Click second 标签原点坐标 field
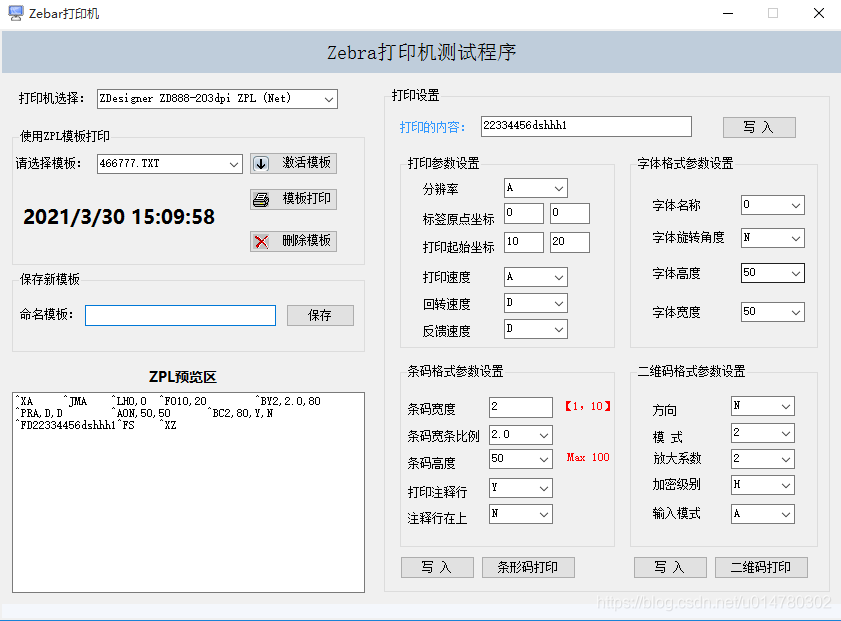Viewport: 841px width, 621px height. [x=570, y=213]
